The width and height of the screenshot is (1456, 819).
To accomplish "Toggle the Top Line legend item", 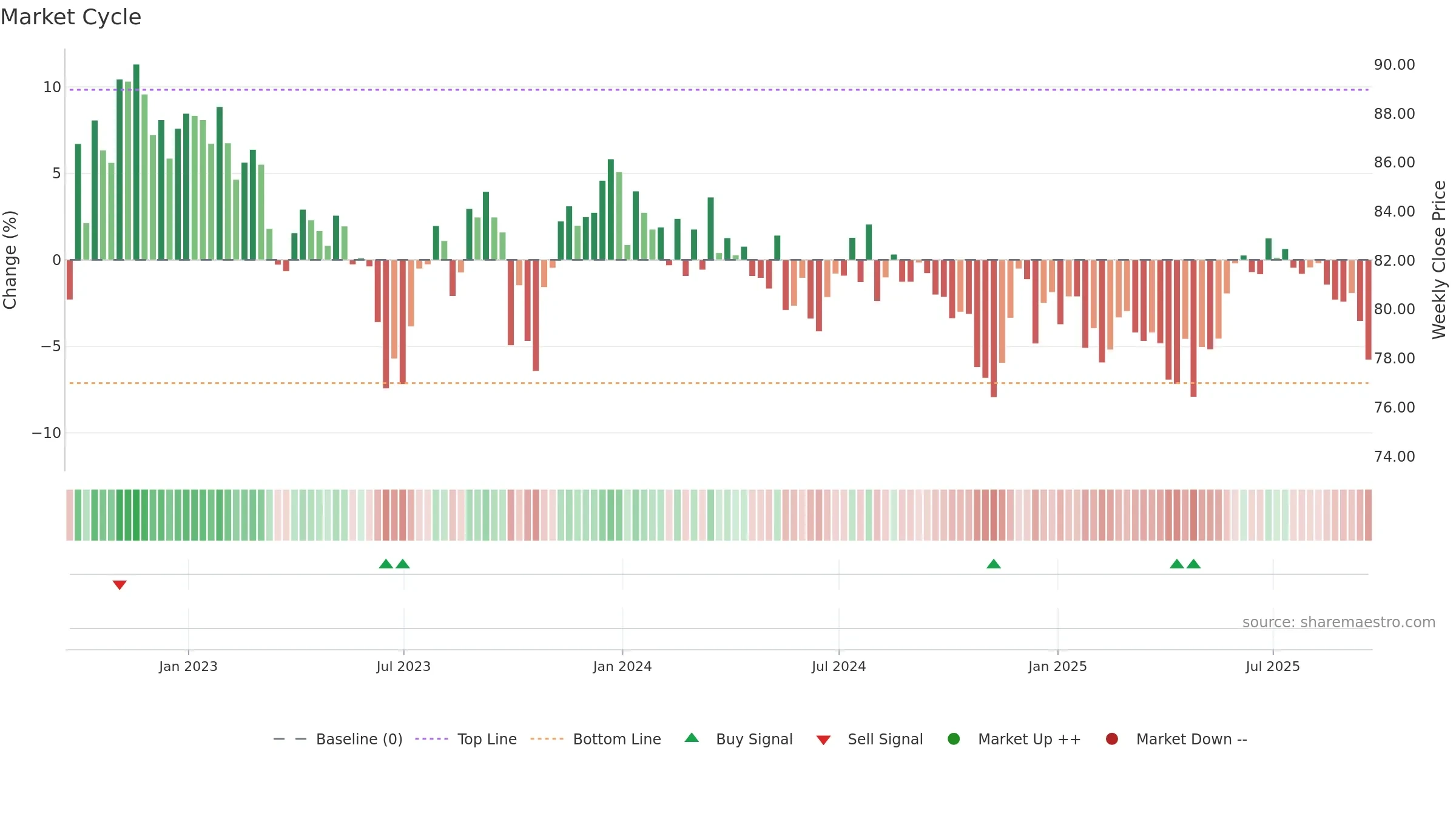I will [465, 739].
